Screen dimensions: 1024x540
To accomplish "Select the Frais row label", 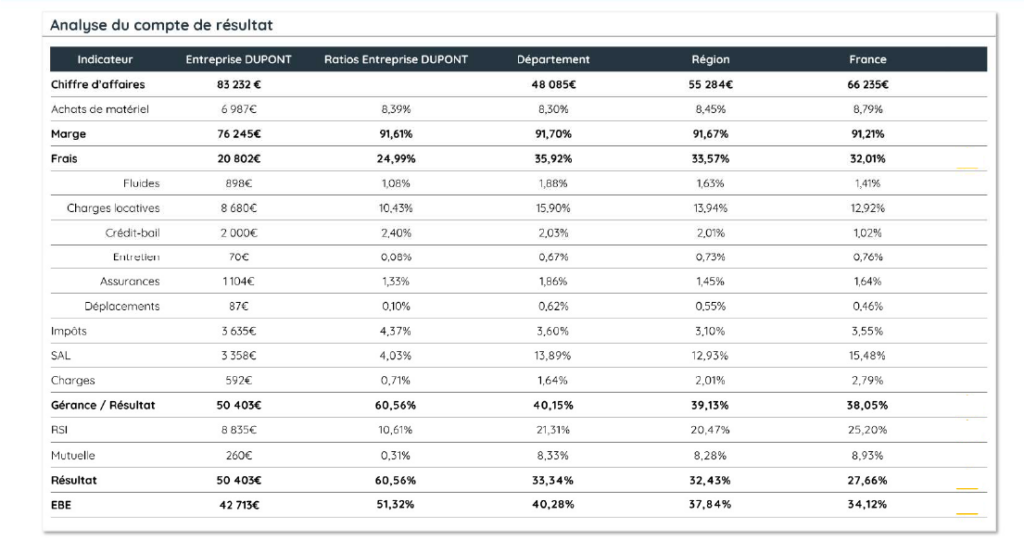I will point(64,159).
